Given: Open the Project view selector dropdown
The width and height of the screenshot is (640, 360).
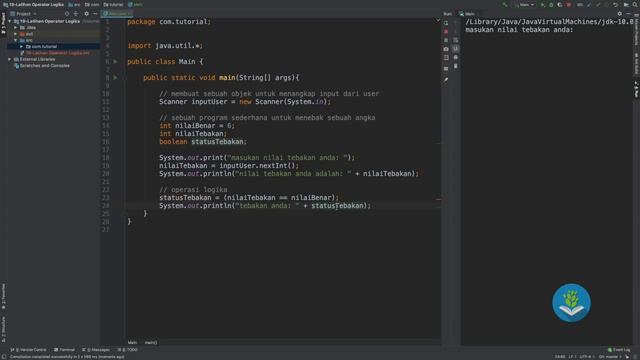Looking at the screenshot, I should [x=24, y=13].
